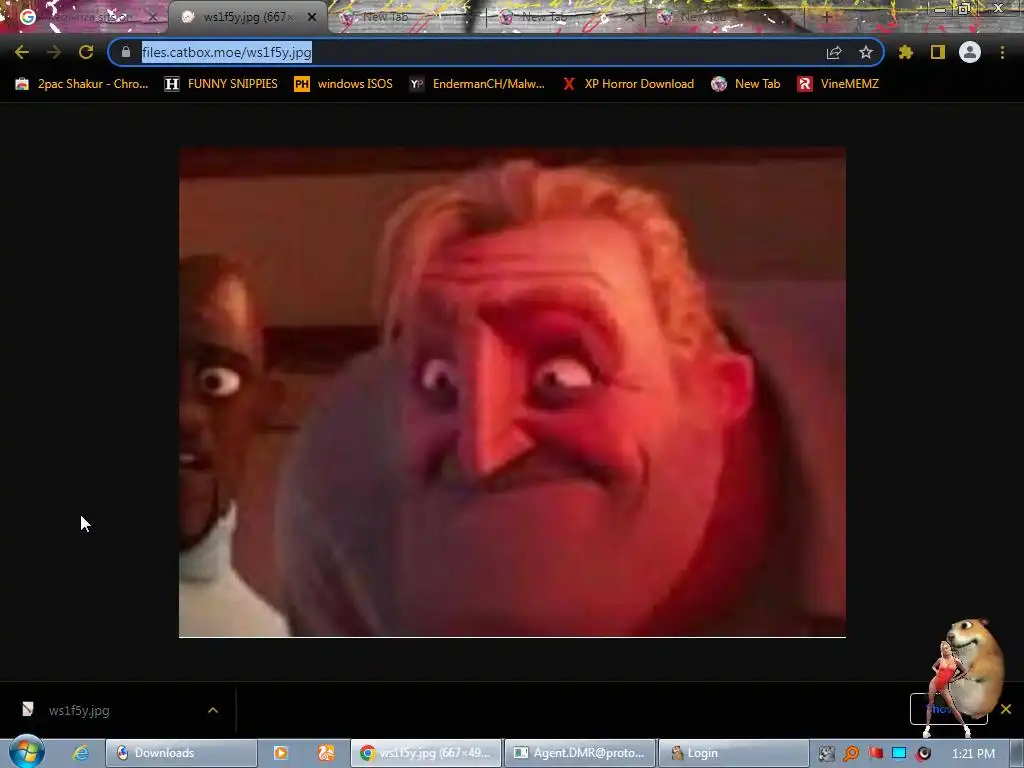1024x768 pixels.
Task: Click the round dark red tray icon
Action: [x=923, y=754]
